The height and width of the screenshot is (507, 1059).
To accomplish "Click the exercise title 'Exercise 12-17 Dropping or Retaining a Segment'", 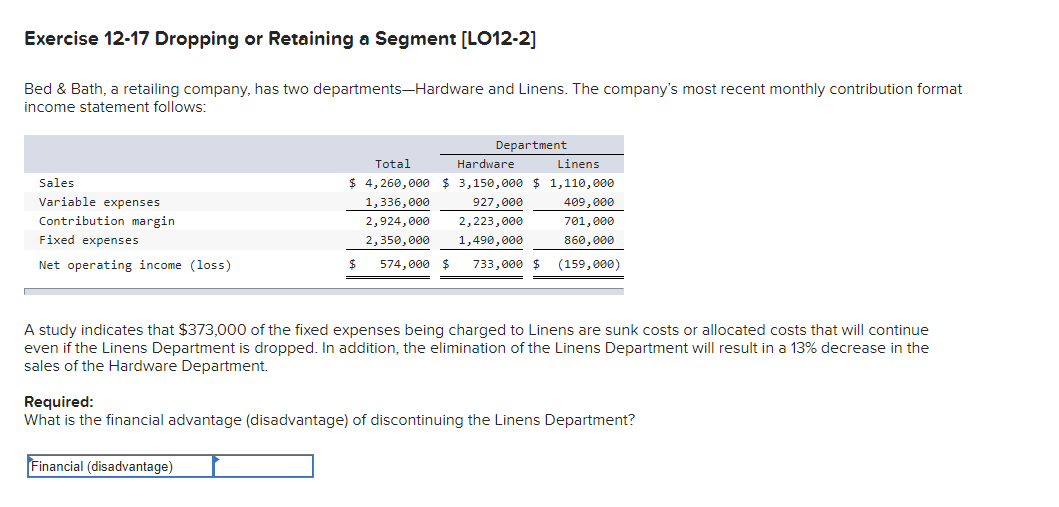I will point(280,39).
